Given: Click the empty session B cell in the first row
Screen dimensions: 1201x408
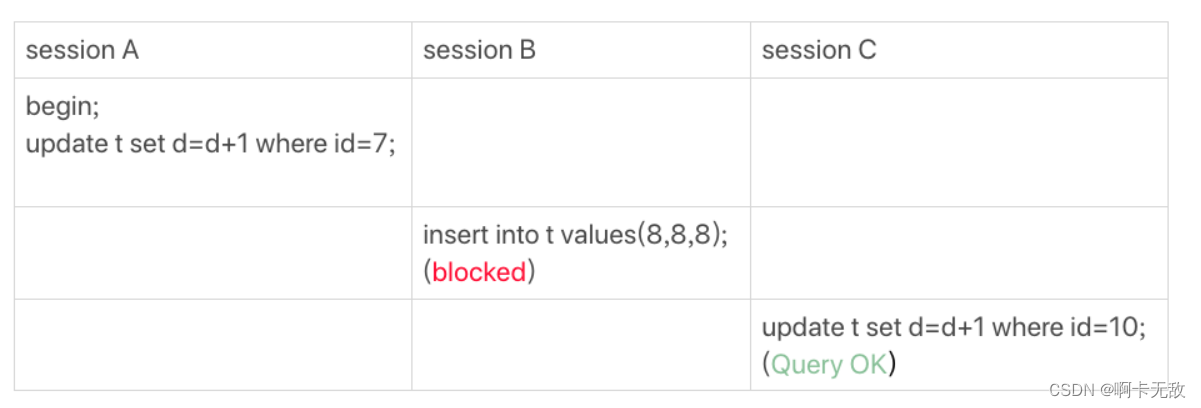Looking at the screenshot, I should pos(581,142).
